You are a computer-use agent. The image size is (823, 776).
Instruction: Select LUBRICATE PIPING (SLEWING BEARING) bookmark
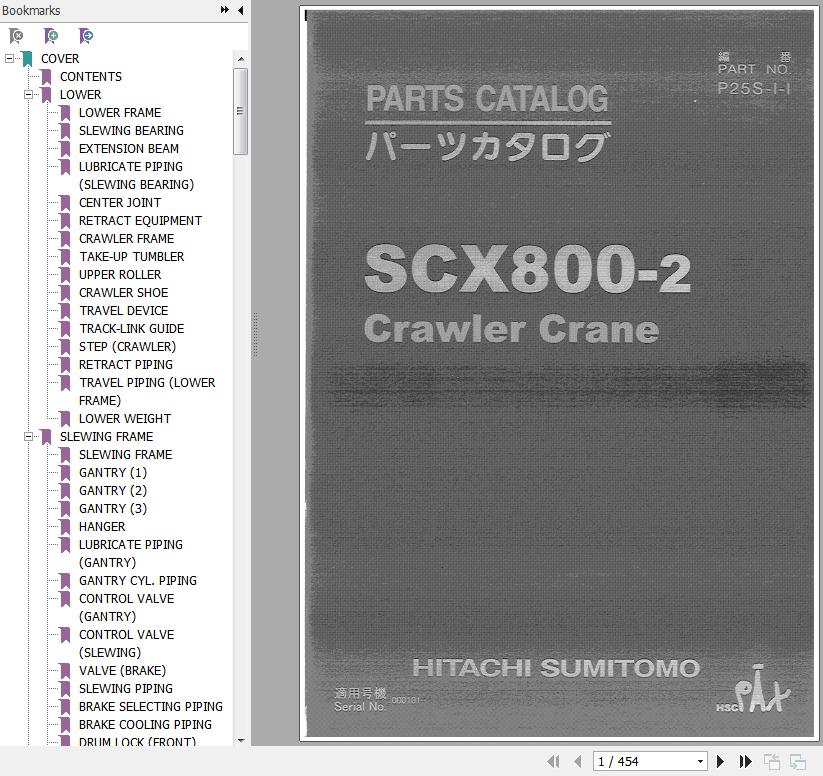pyautogui.click(x=136, y=176)
